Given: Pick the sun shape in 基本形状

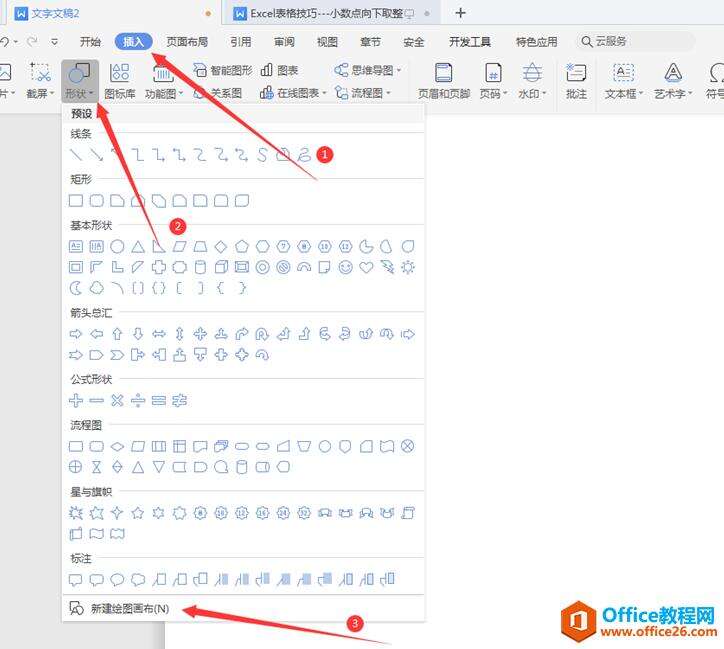Looking at the screenshot, I should tap(408, 267).
